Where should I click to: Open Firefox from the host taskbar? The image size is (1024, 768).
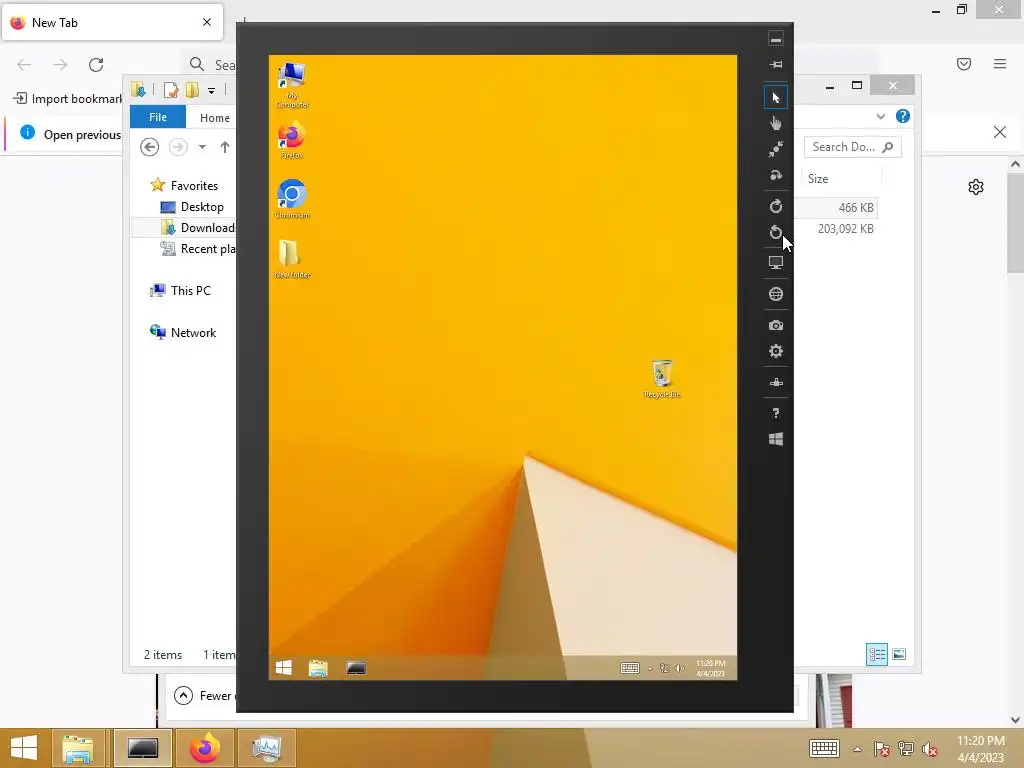point(205,748)
